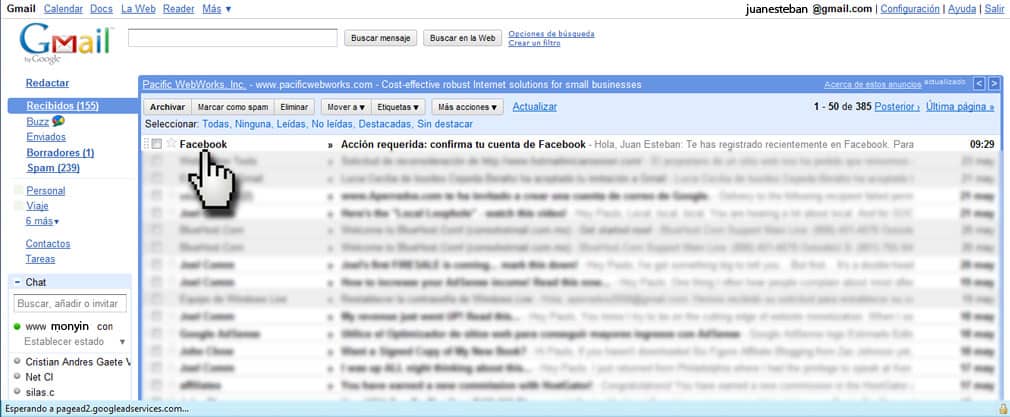Click the security lock icon in status bar
Screen dimensions: 1010x417
pyautogui.click(x=1003, y=409)
